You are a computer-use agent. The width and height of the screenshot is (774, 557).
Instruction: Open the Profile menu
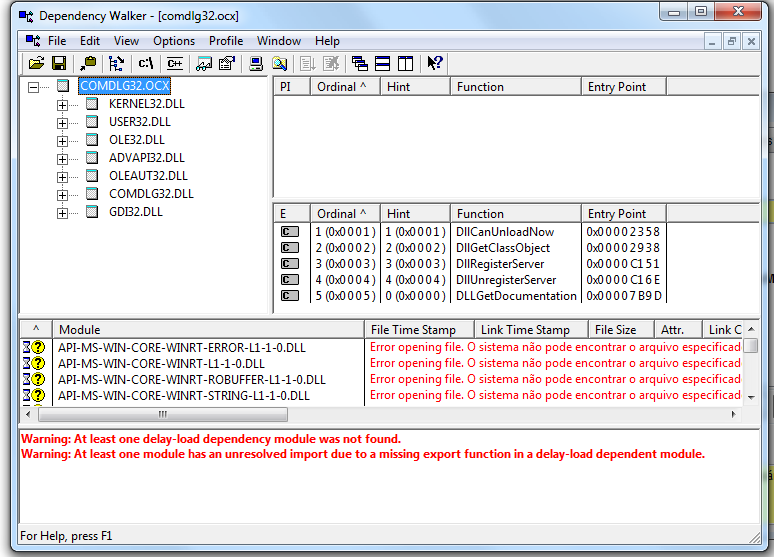226,41
